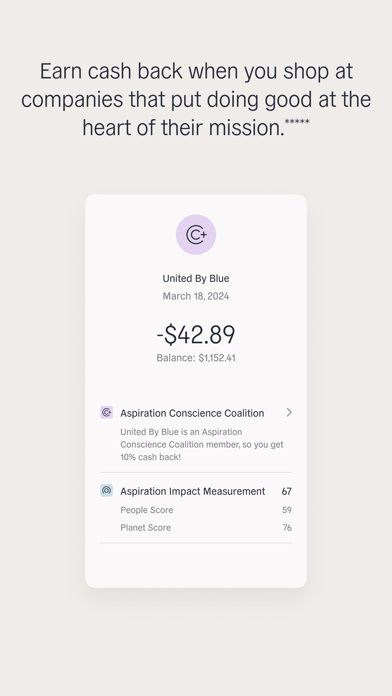
Task: Tap the Aspiration Impact Measurement heading
Action: click(193, 491)
